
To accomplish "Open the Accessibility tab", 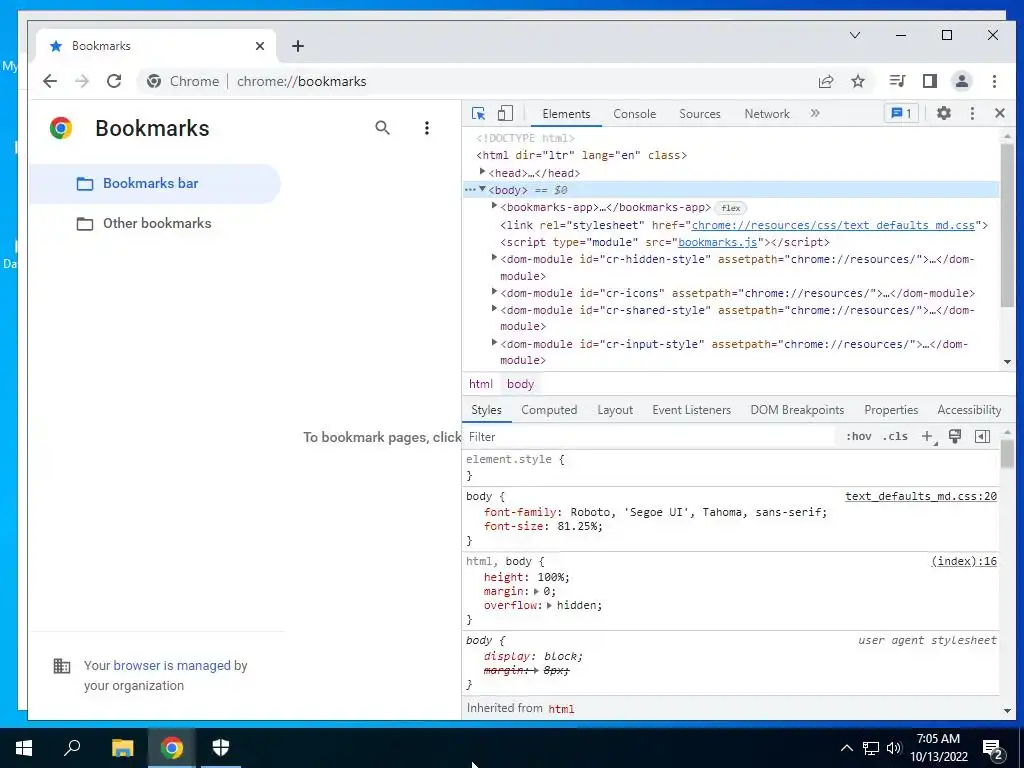I will (969, 410).
